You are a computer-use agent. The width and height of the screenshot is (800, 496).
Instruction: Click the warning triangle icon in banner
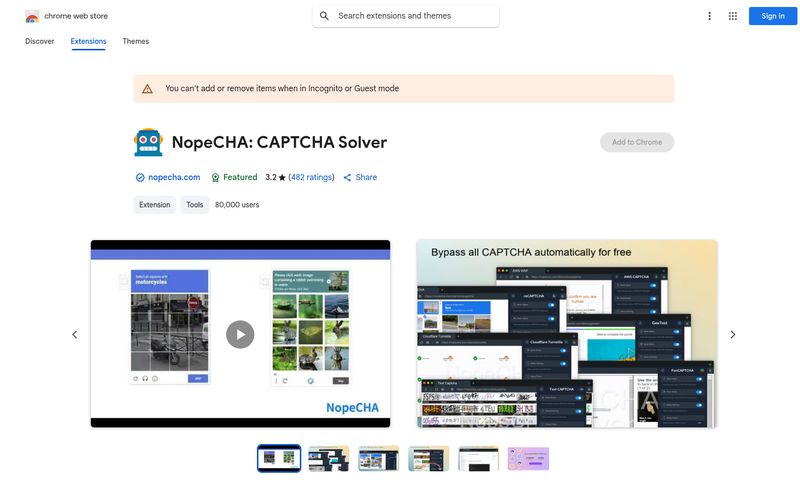click(147, 89)
